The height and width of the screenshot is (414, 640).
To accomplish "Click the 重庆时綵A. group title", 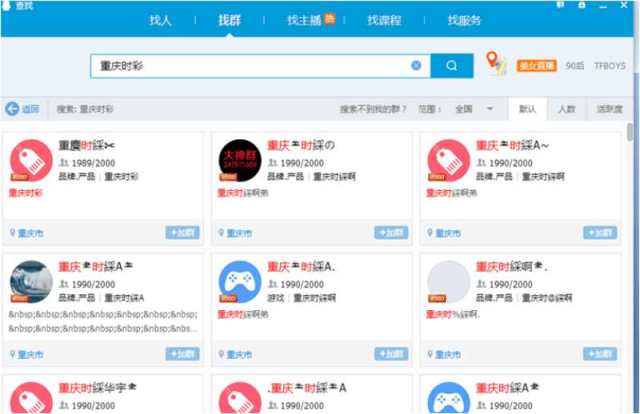I will (x=301, y=267).
